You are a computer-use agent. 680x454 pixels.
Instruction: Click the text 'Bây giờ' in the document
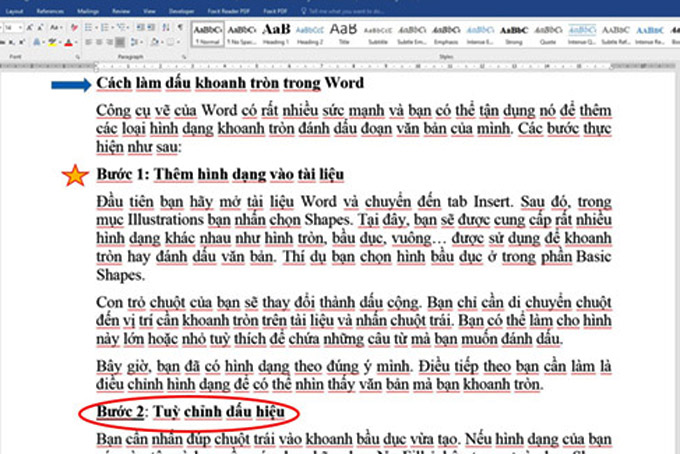124,366
